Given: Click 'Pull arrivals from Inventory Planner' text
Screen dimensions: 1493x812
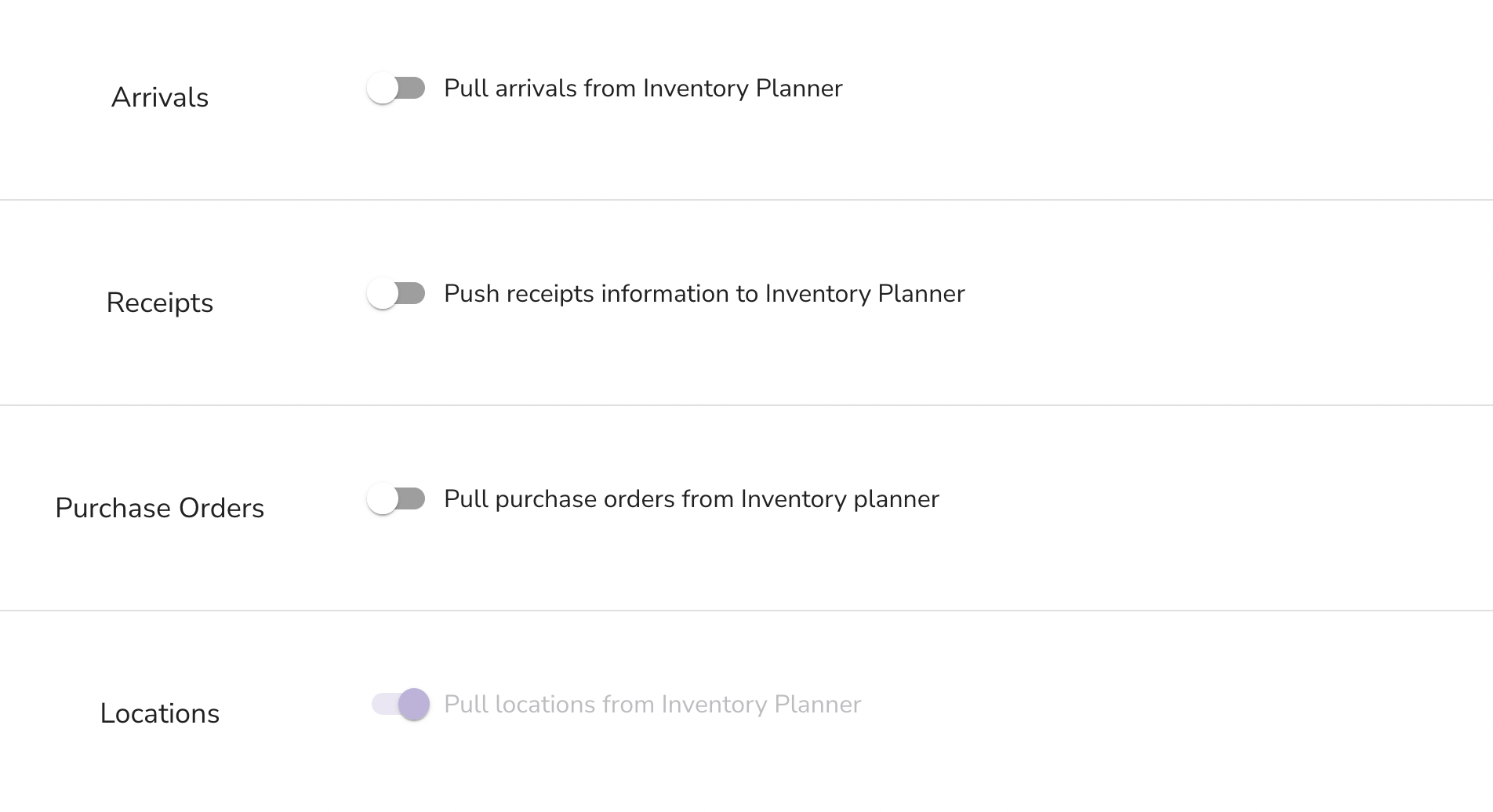Looking at the screenshot, I should pos(643,88).
